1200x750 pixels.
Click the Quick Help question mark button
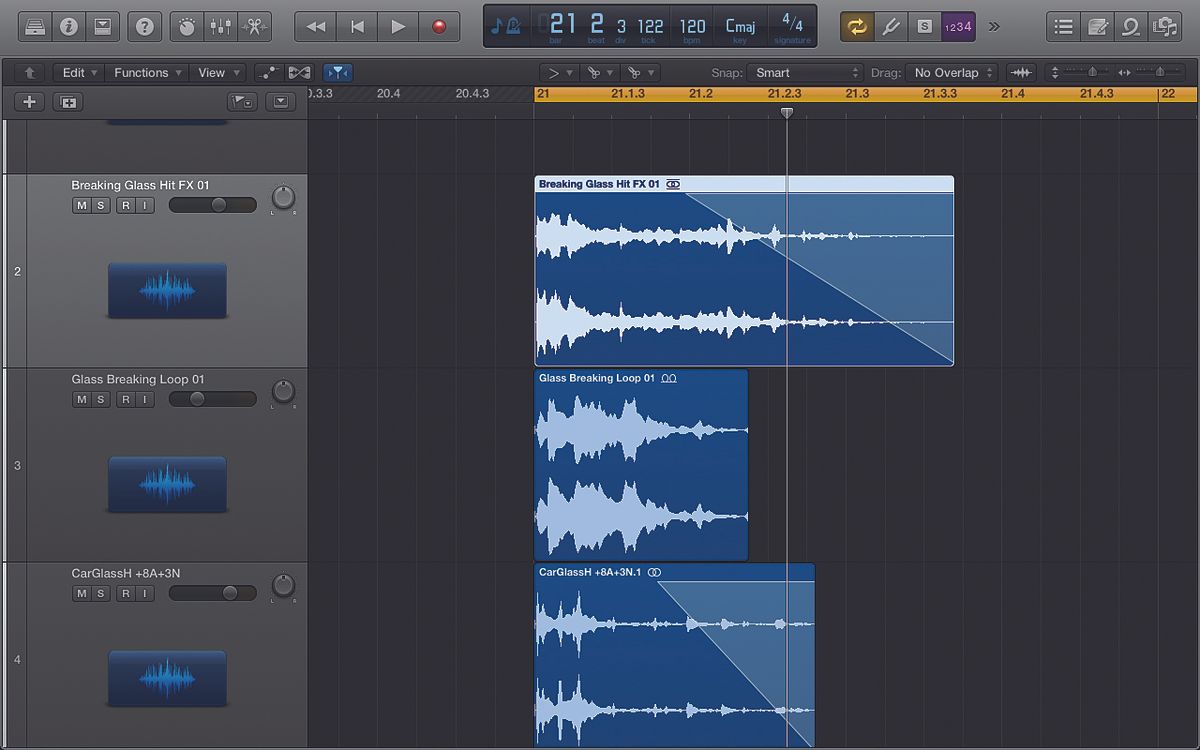[145, 25]
